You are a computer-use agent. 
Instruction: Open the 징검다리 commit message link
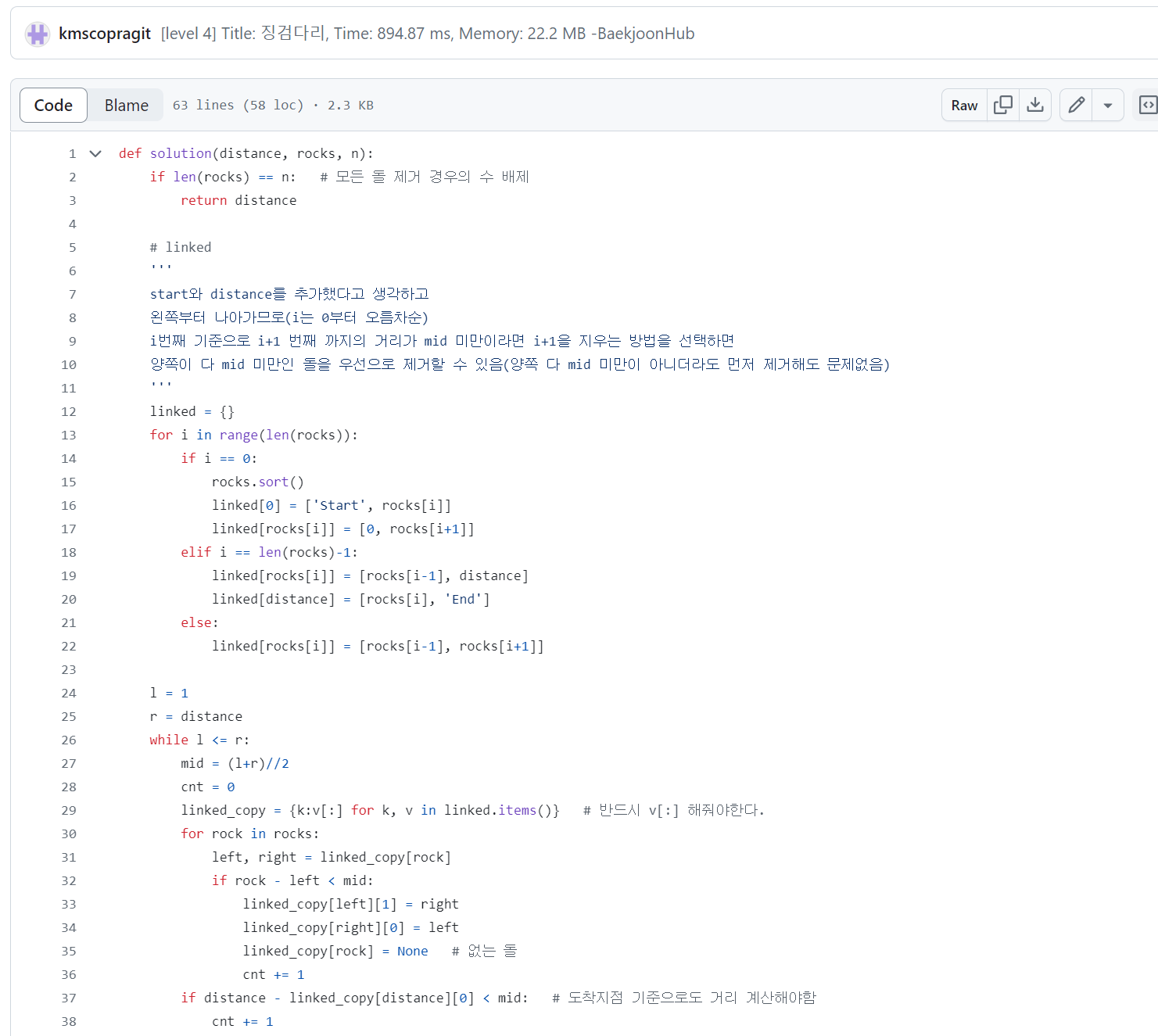[426, 33]
